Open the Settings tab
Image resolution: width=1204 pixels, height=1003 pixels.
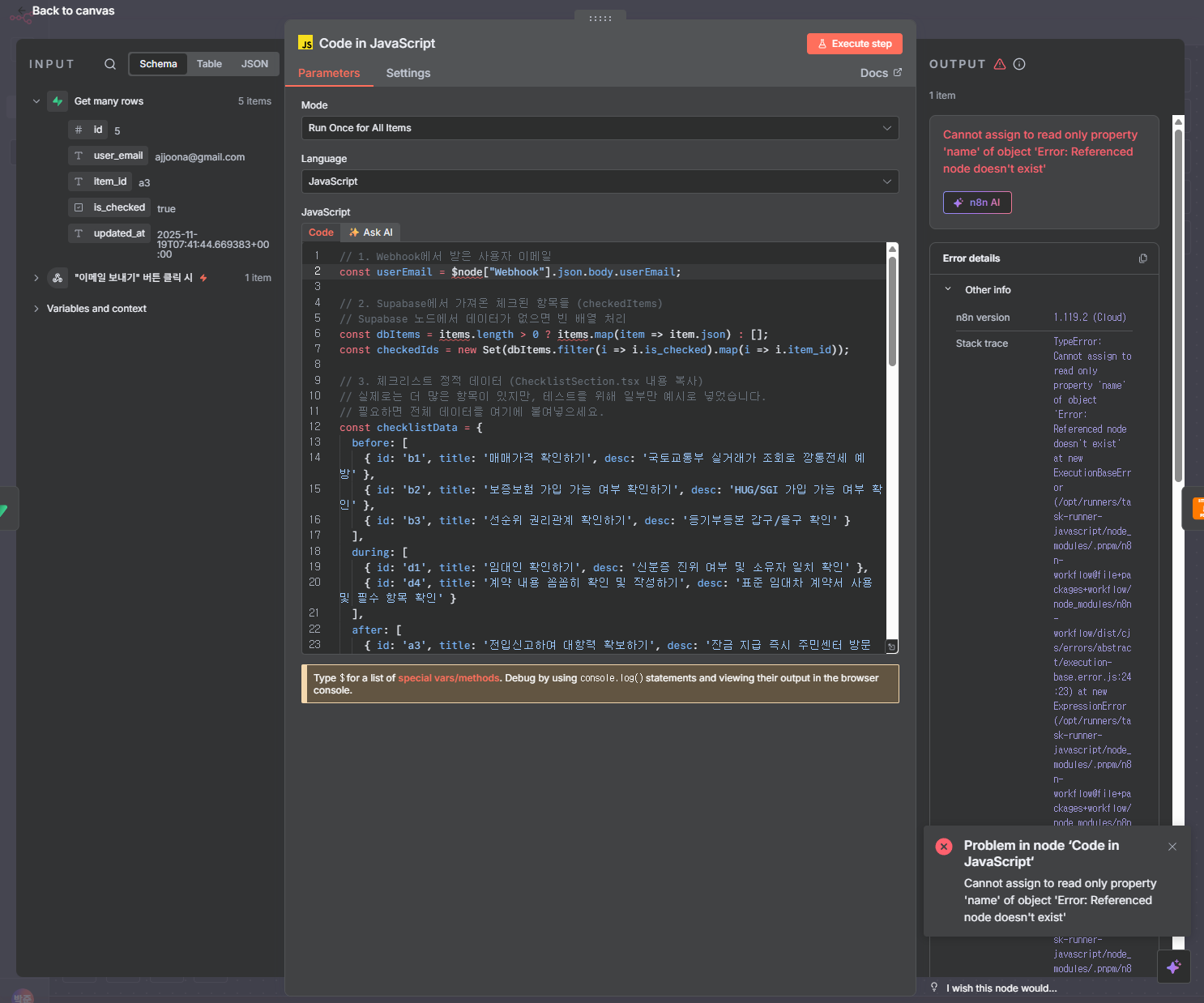pyautogui.click(x=408, y=73)
